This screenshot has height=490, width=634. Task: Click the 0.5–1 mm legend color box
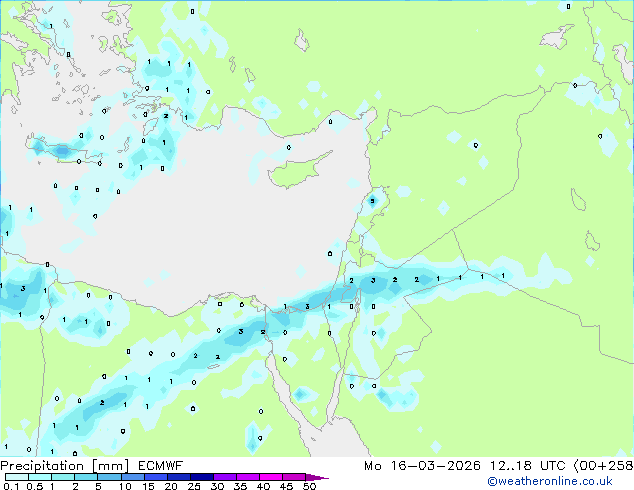[40, 477]
